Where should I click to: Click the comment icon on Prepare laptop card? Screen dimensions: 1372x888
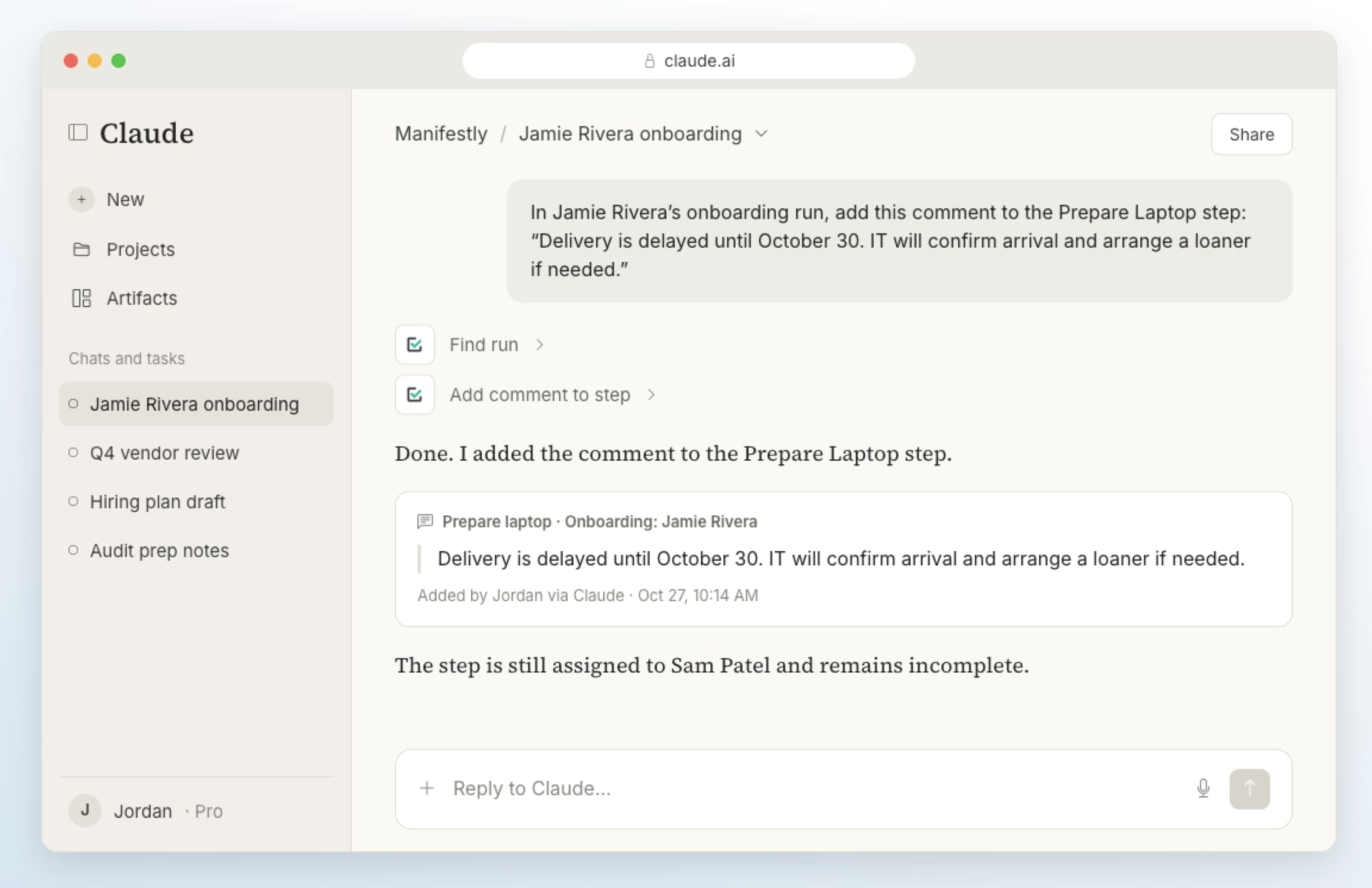(x=425, y=521)
